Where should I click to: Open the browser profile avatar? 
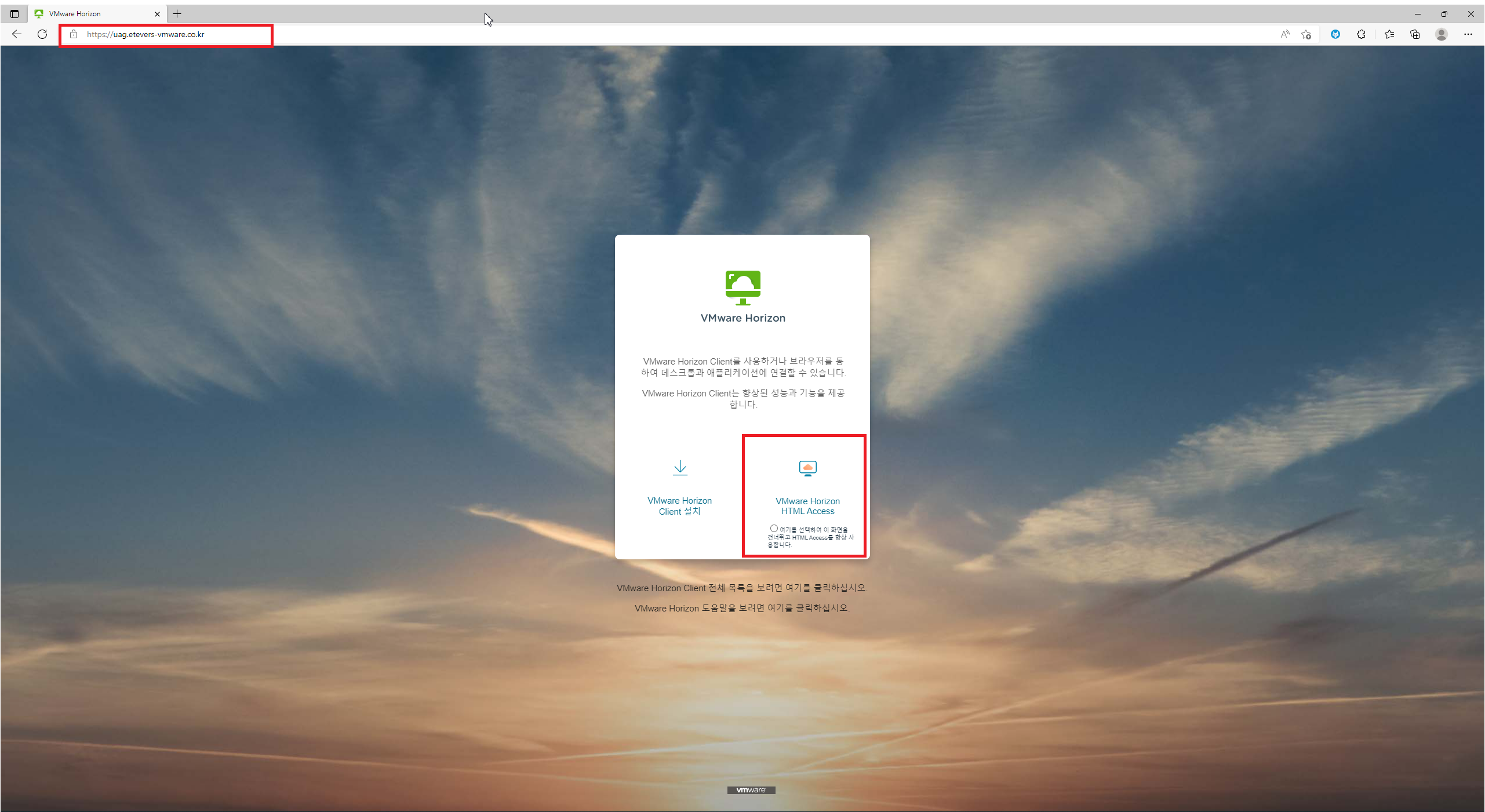click(x=1442, y=34)
